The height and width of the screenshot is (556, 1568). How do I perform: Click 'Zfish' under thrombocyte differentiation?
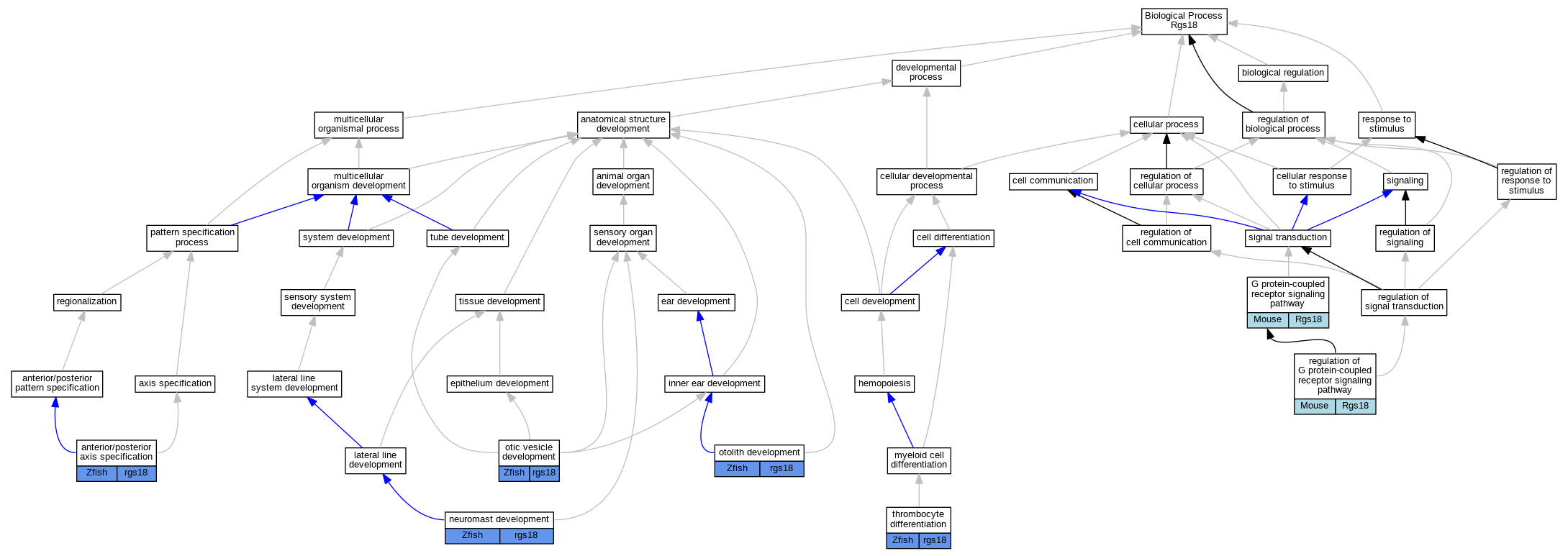(x=903, y=541)
